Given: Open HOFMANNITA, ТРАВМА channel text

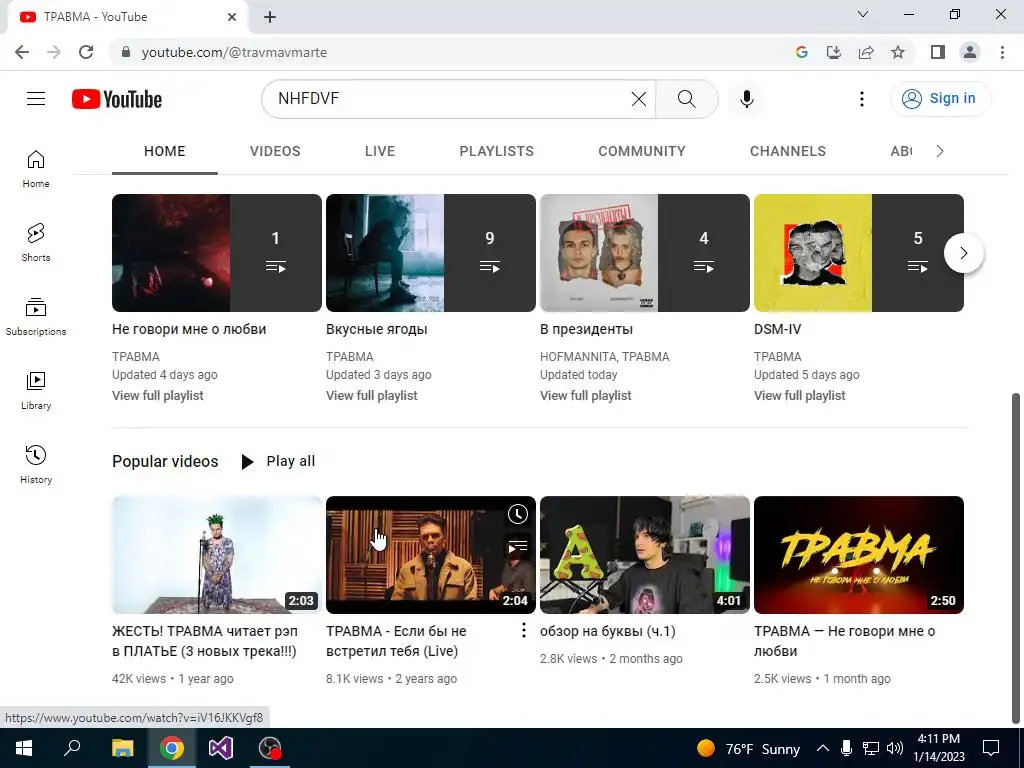Looking at the screenshot, I should [x=605, y=357].
